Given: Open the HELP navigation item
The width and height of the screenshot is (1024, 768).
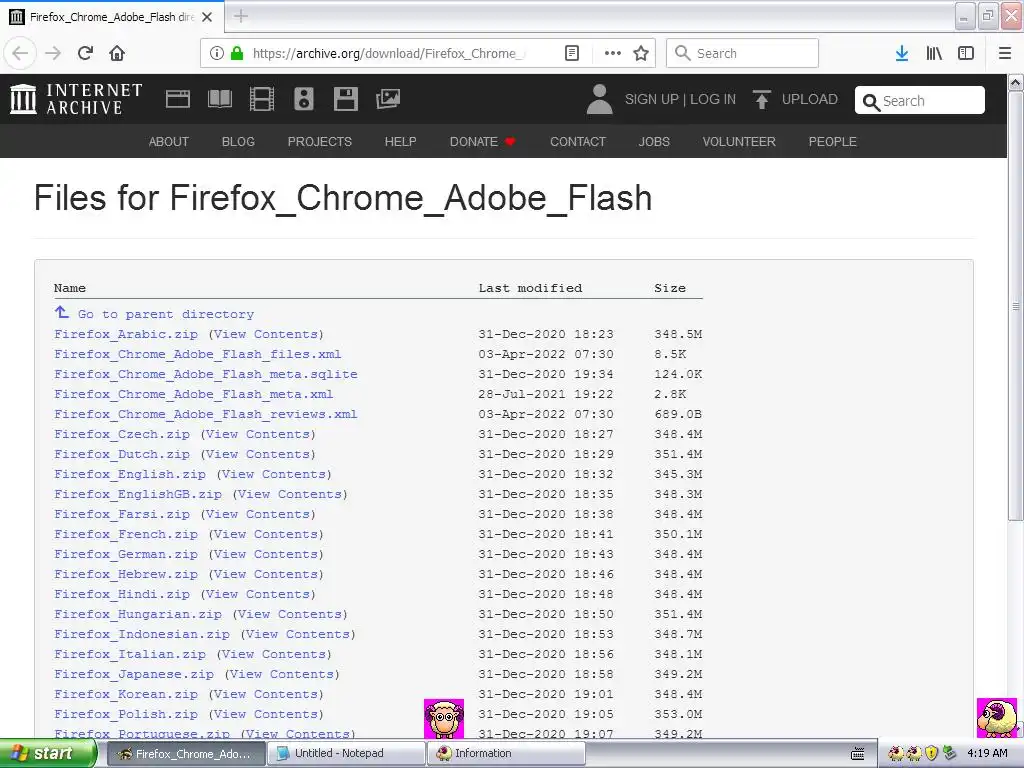Looking at the screenshot, I should (x=400, y=142).
